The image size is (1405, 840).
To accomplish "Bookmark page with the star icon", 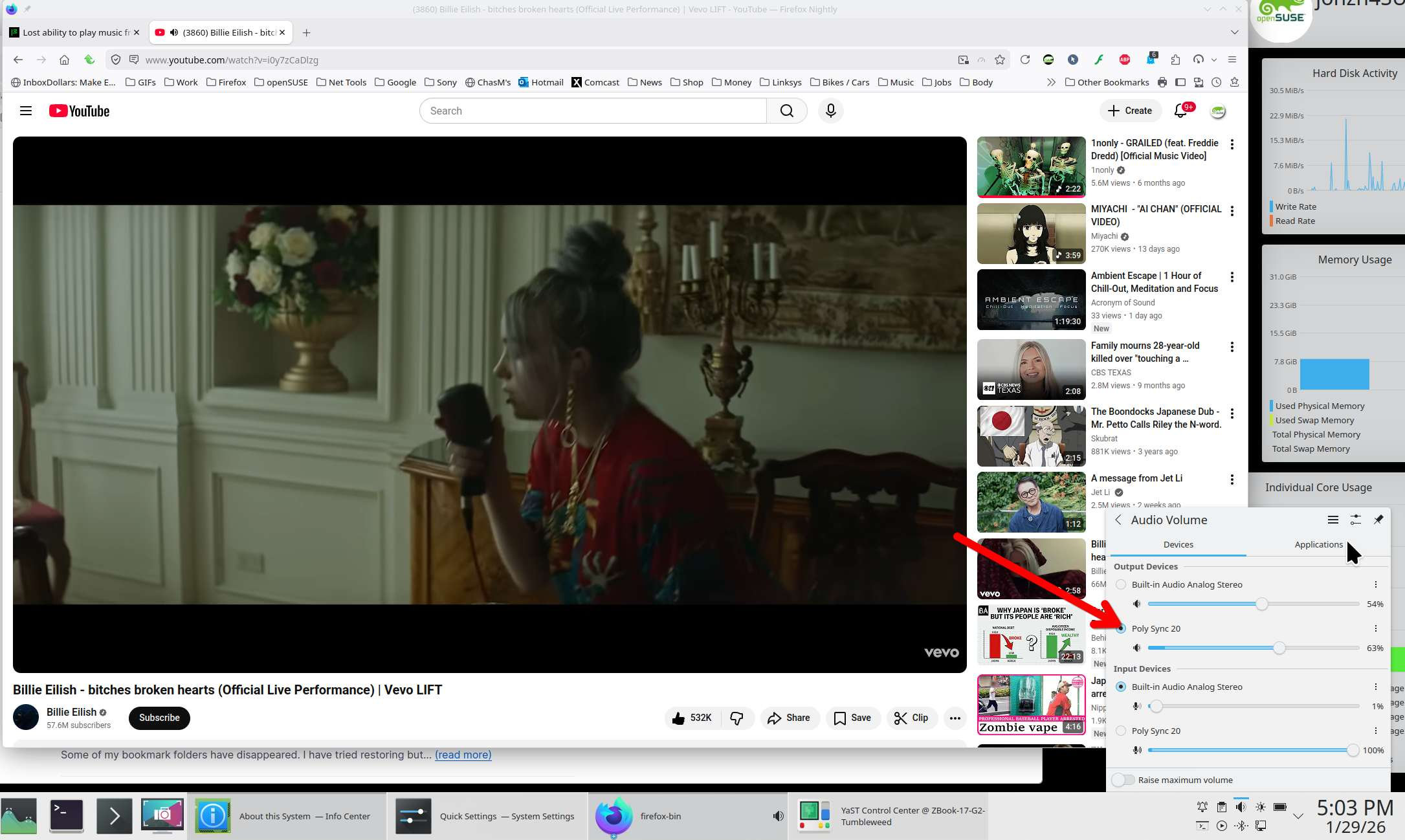I will tap(1000, 60).
